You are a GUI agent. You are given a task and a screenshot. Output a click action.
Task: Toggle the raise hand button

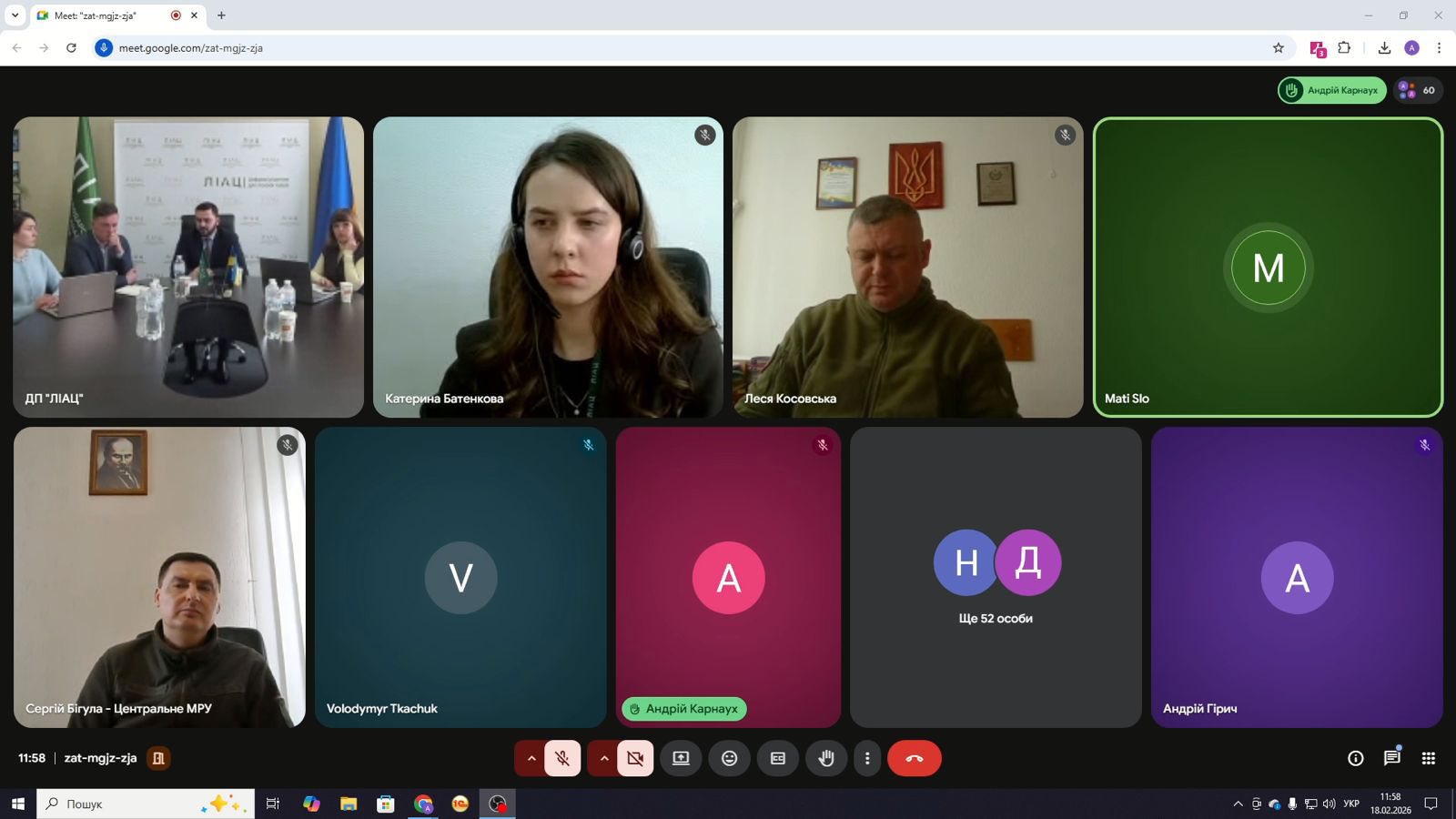(x=826, y=758)
